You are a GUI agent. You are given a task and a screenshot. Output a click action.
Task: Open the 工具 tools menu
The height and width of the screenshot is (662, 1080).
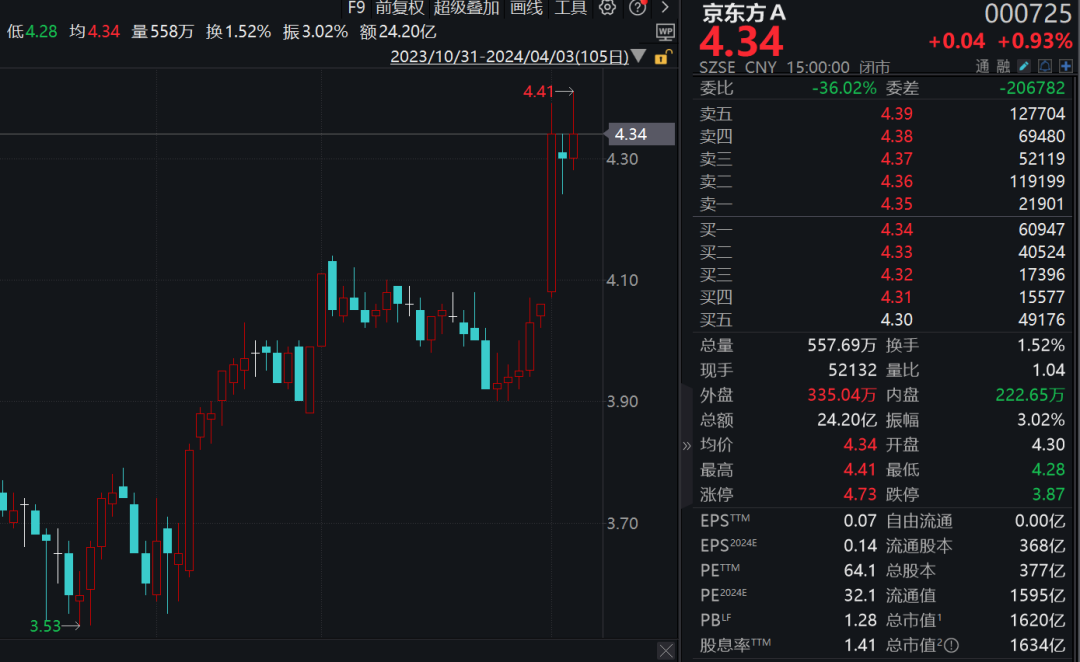[x=571, y=8]
